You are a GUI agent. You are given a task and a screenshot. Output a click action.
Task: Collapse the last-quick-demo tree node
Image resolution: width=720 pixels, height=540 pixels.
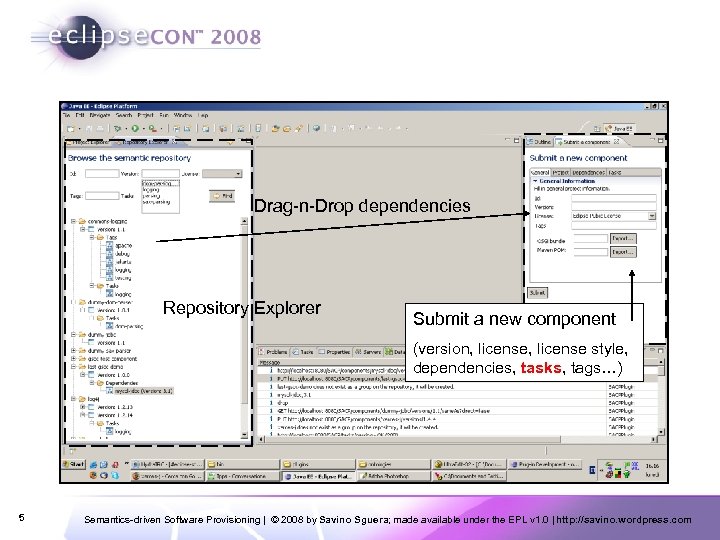click(73, 367)
